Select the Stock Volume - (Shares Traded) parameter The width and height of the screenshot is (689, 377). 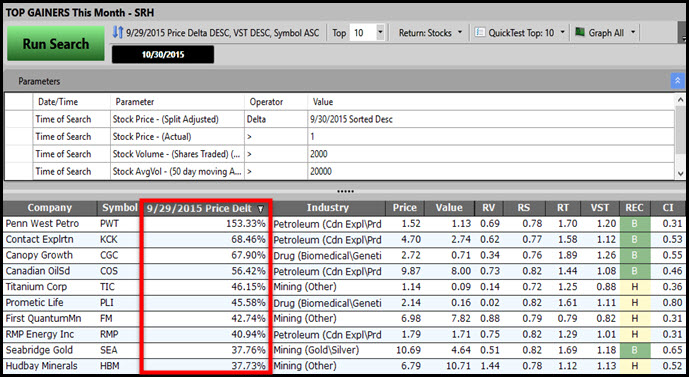[x=177, y=154]
